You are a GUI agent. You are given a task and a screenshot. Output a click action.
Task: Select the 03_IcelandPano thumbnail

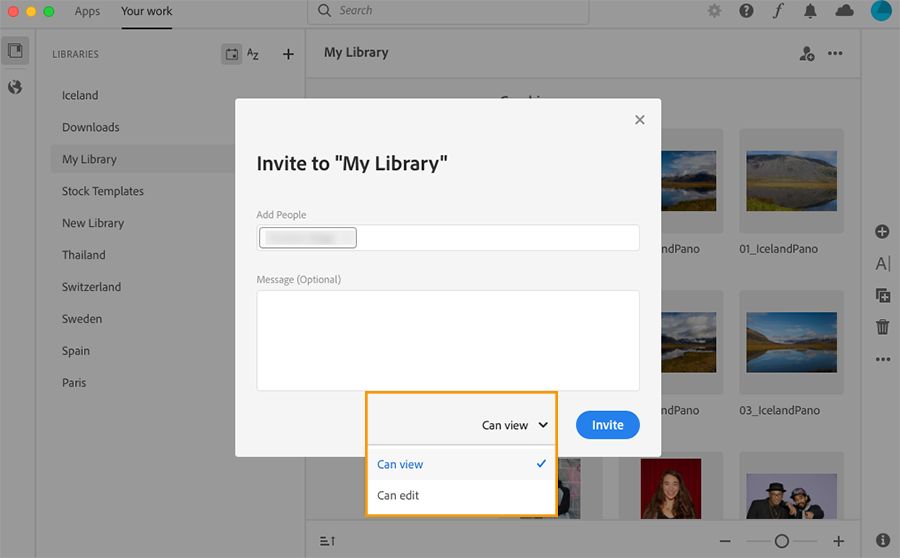(x=791, y=342)
